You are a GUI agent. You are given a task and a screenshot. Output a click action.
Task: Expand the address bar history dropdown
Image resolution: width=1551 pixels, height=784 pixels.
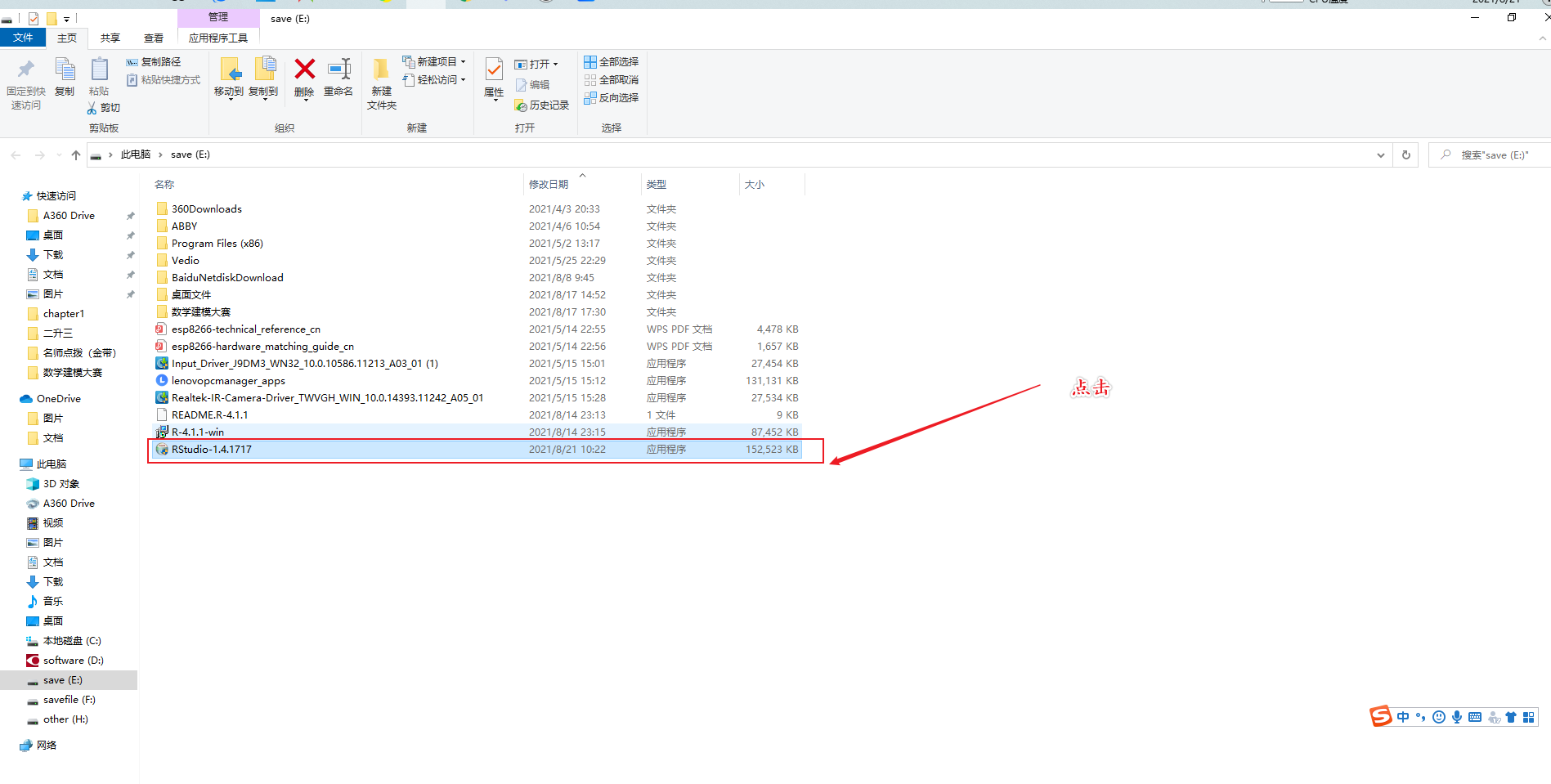pyautogui.click(x=1381, y=155)
